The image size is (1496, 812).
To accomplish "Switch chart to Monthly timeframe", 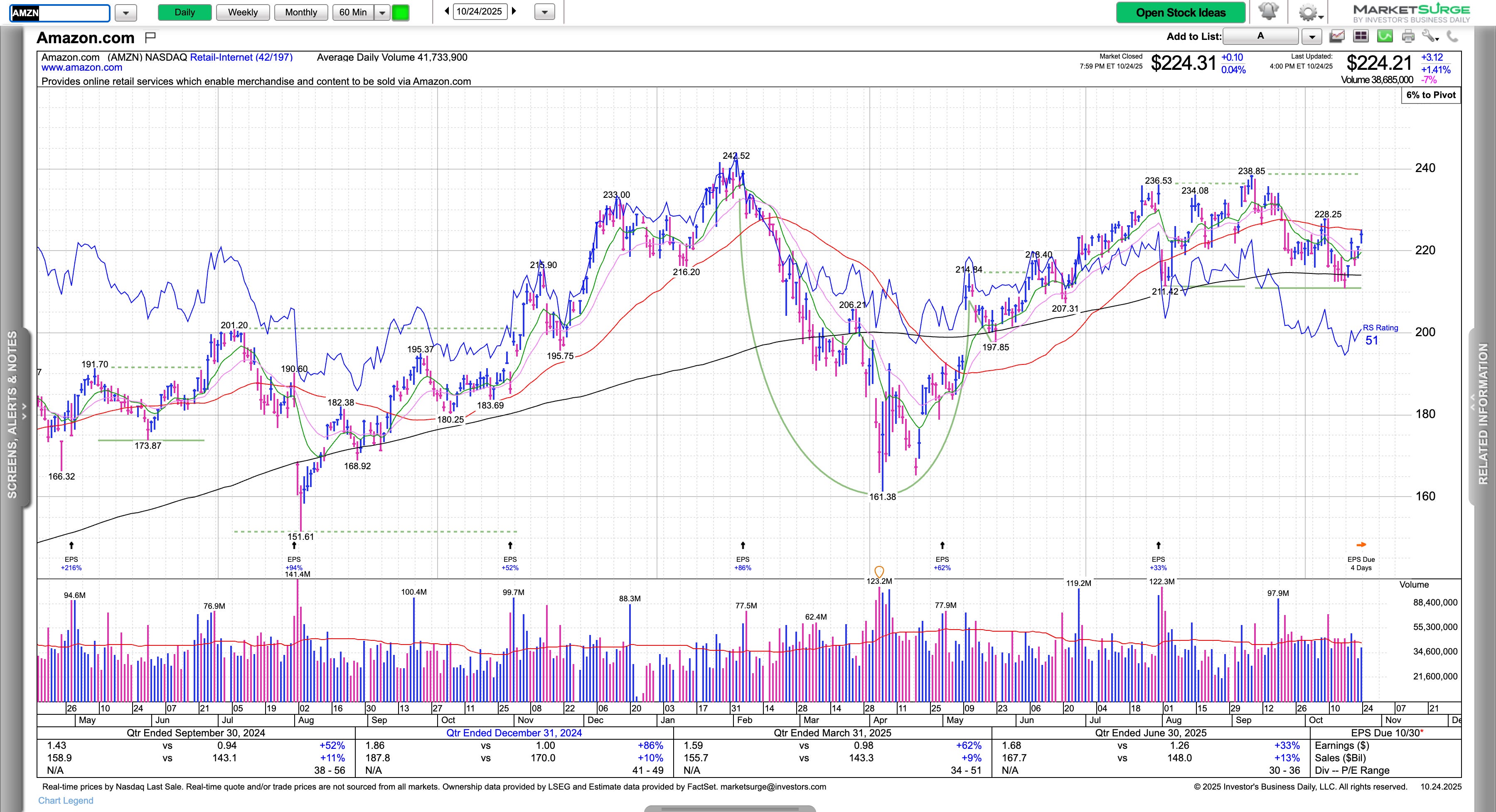I will (x=301, y=12).
